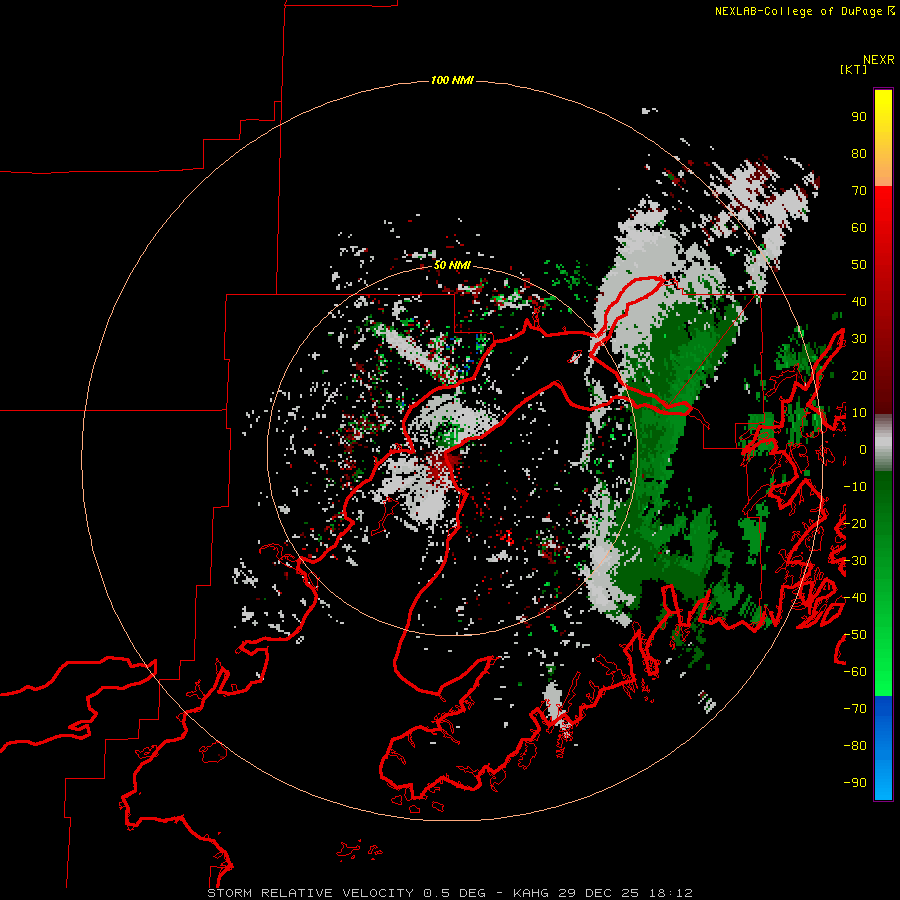This screenshot has height=900, width=900.
Task: Click the -10 value on the velocity scale
Action: coord(855,487)
